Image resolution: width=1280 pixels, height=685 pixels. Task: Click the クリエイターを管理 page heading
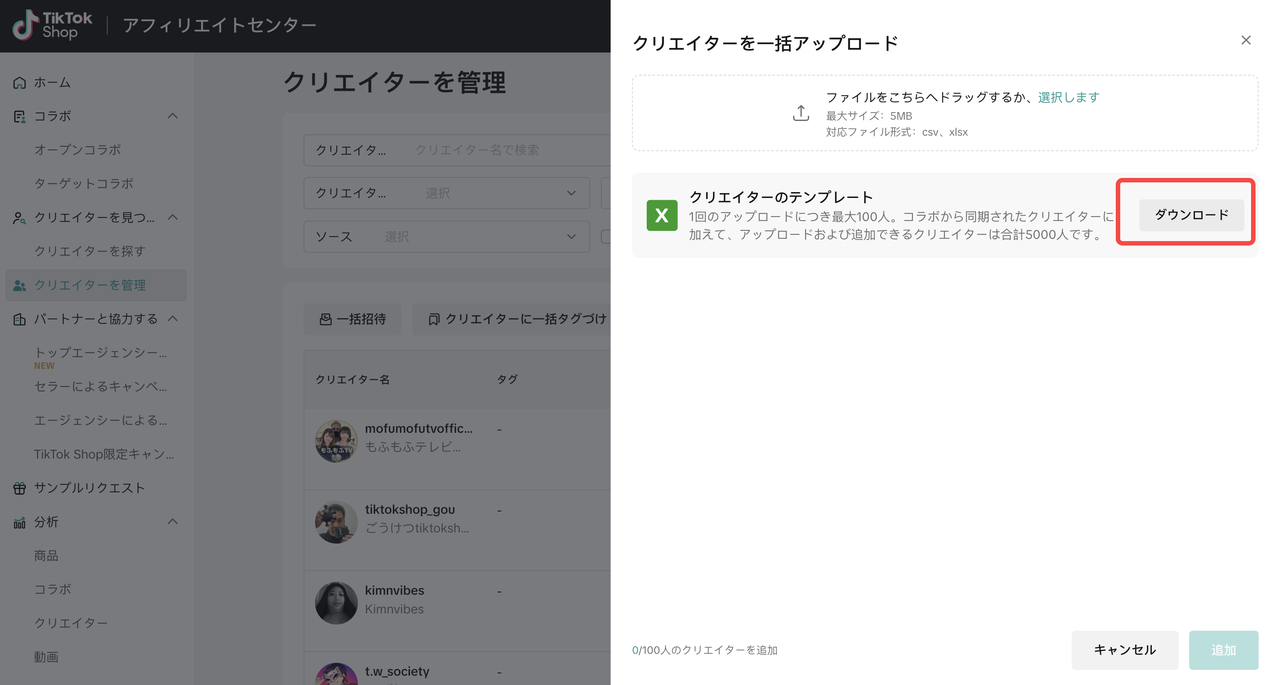(394, 82)
